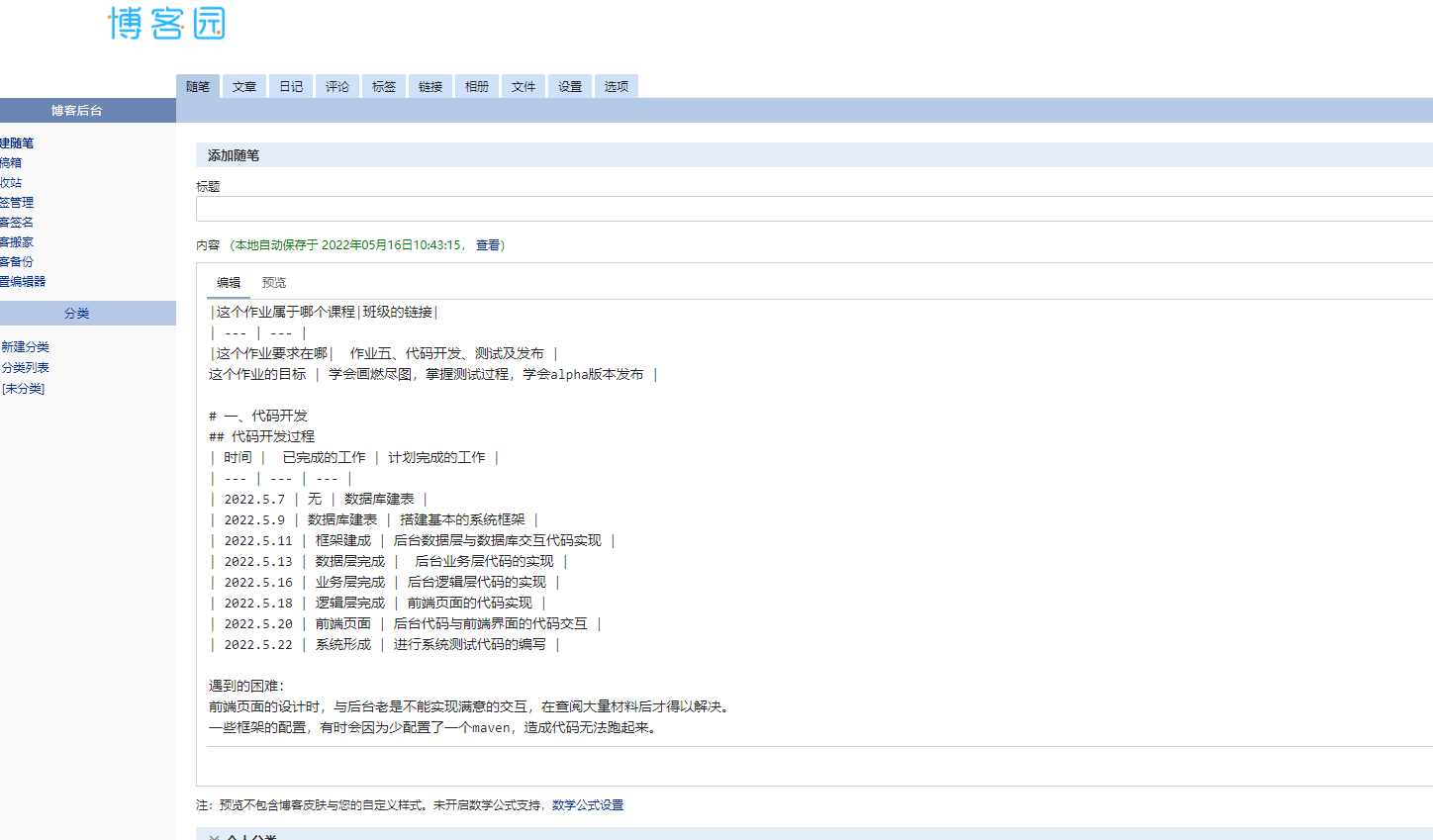Click the editor row starting with 2022.5.22
The image size is (1433, 840).
[x=385, y=644]
